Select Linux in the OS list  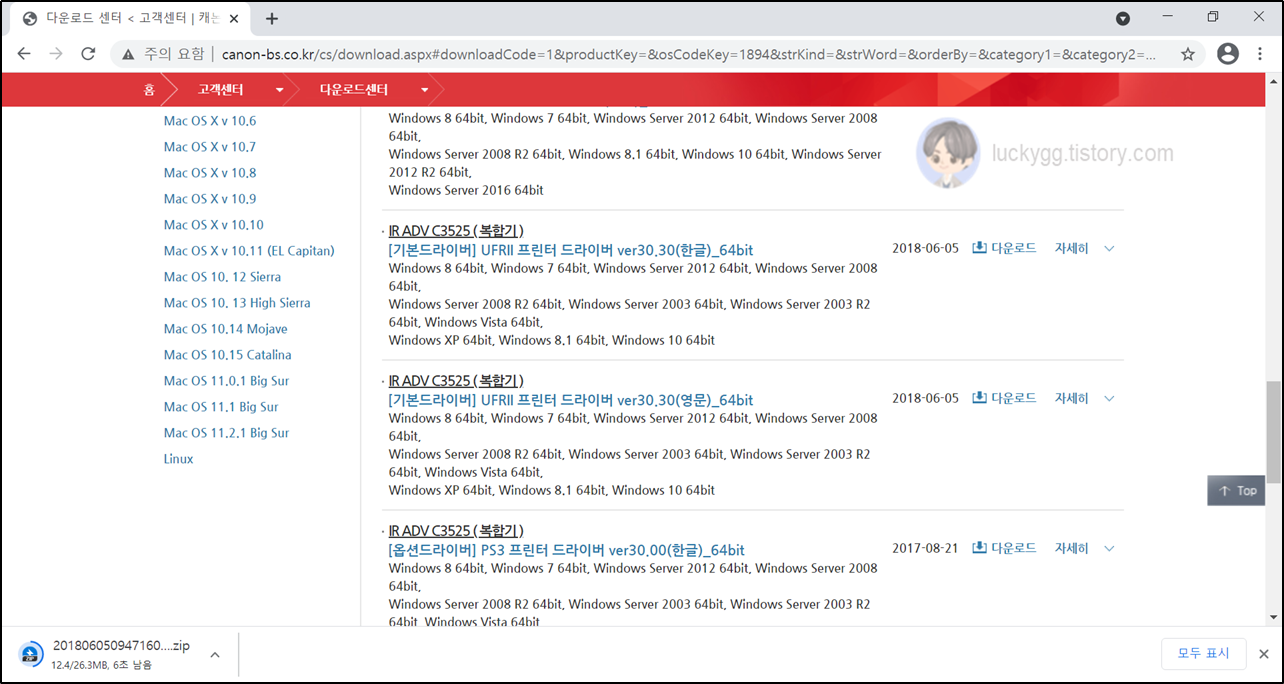tap(179, 459)
